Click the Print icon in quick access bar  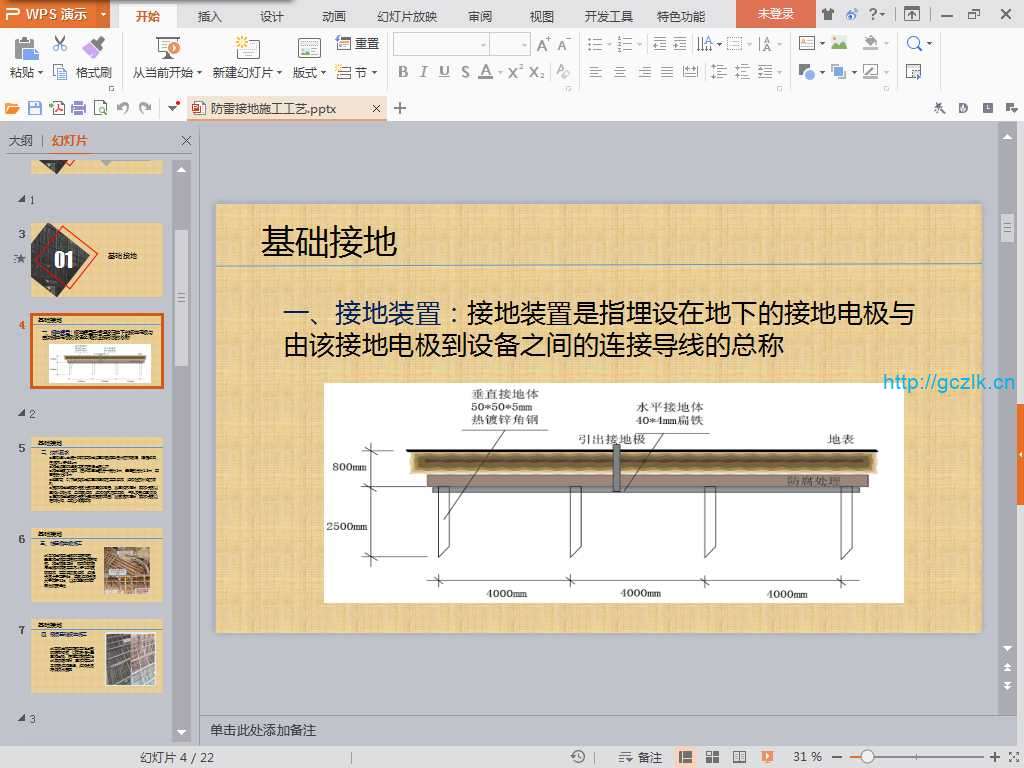coord(79,108)
